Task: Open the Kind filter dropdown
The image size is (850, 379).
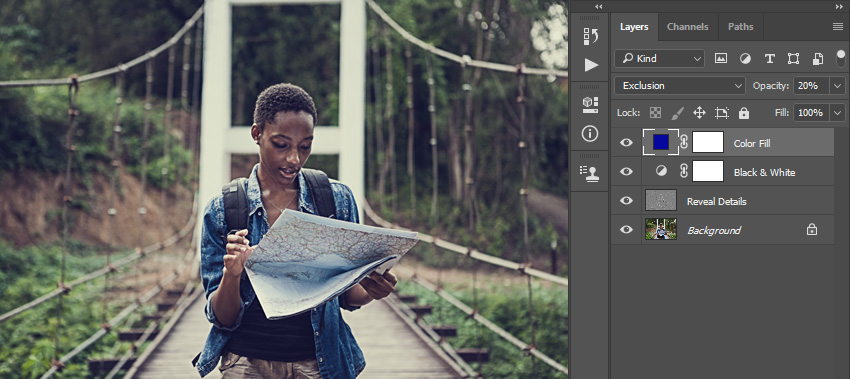Action: click(659, 59)
